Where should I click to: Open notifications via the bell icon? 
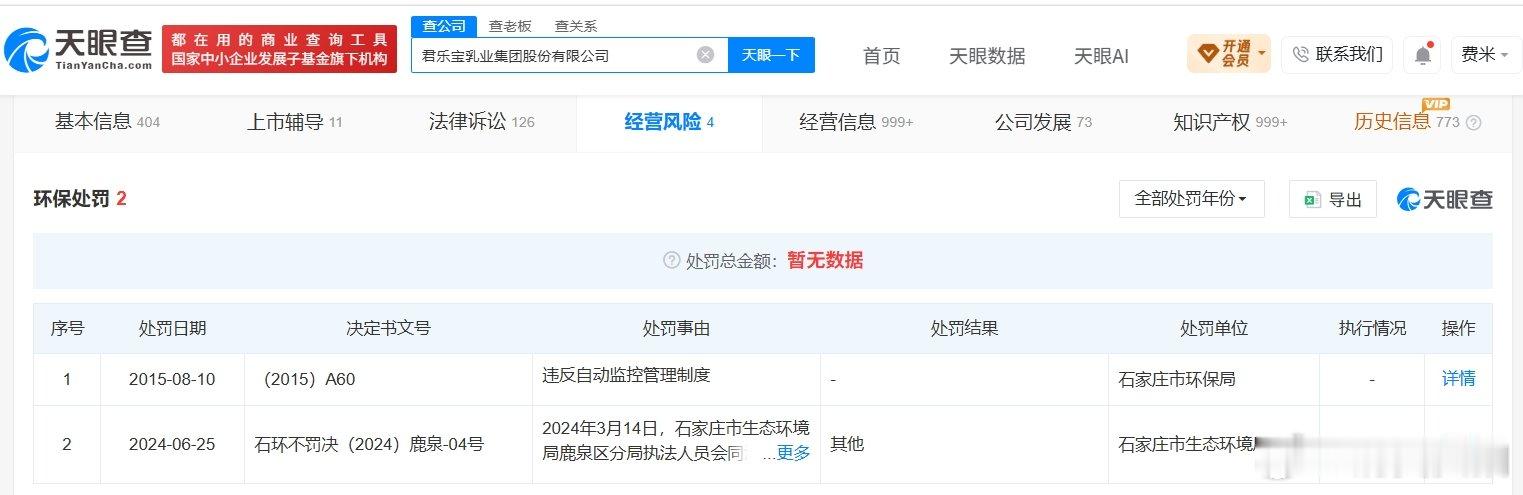[1422, 55]
